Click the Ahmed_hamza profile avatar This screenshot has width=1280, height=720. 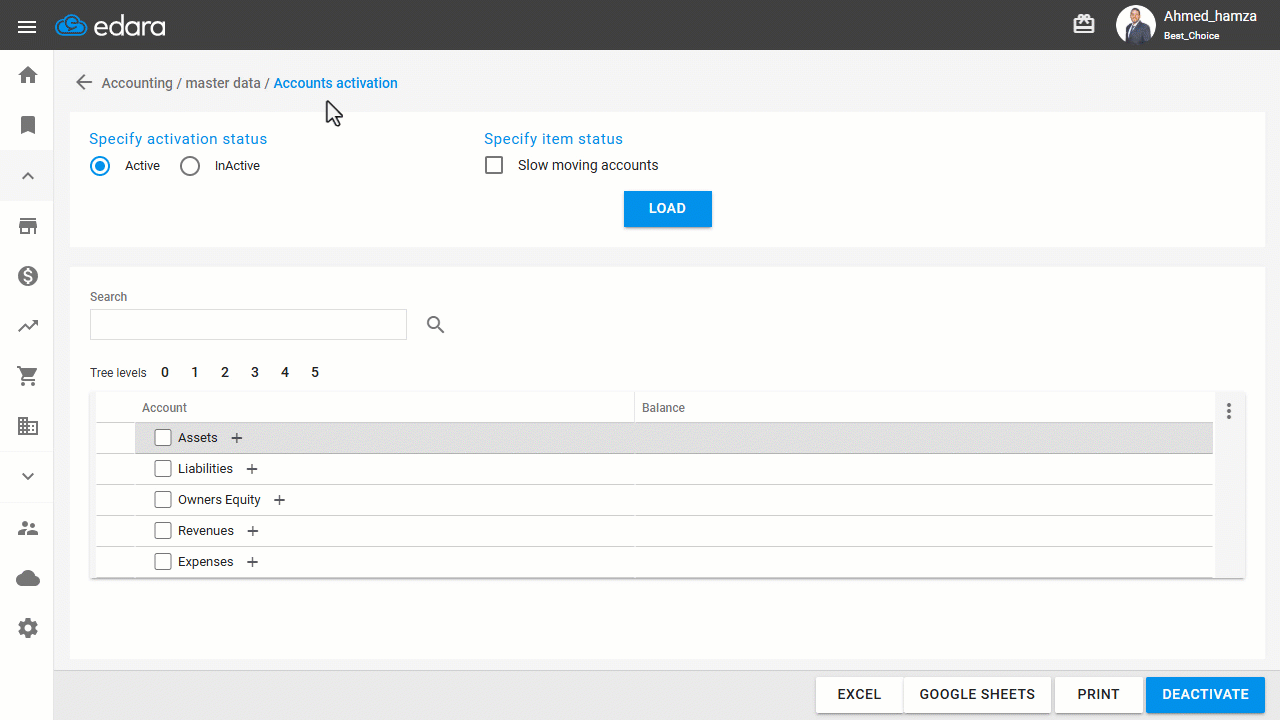(1135, 25)
